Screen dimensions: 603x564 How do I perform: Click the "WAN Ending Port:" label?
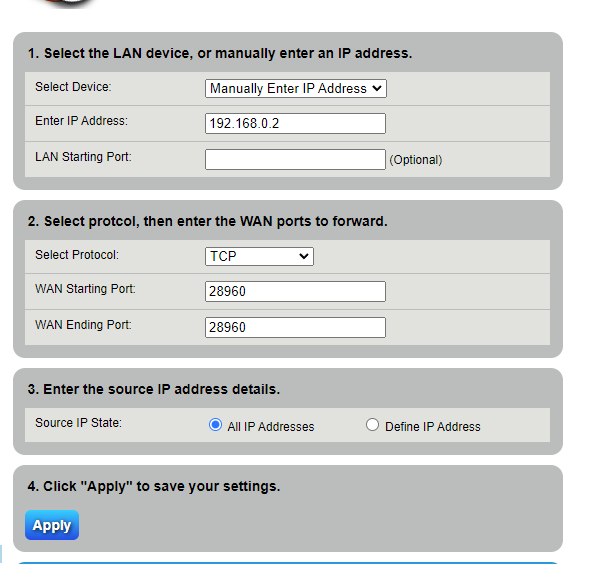tap(83, 325)
